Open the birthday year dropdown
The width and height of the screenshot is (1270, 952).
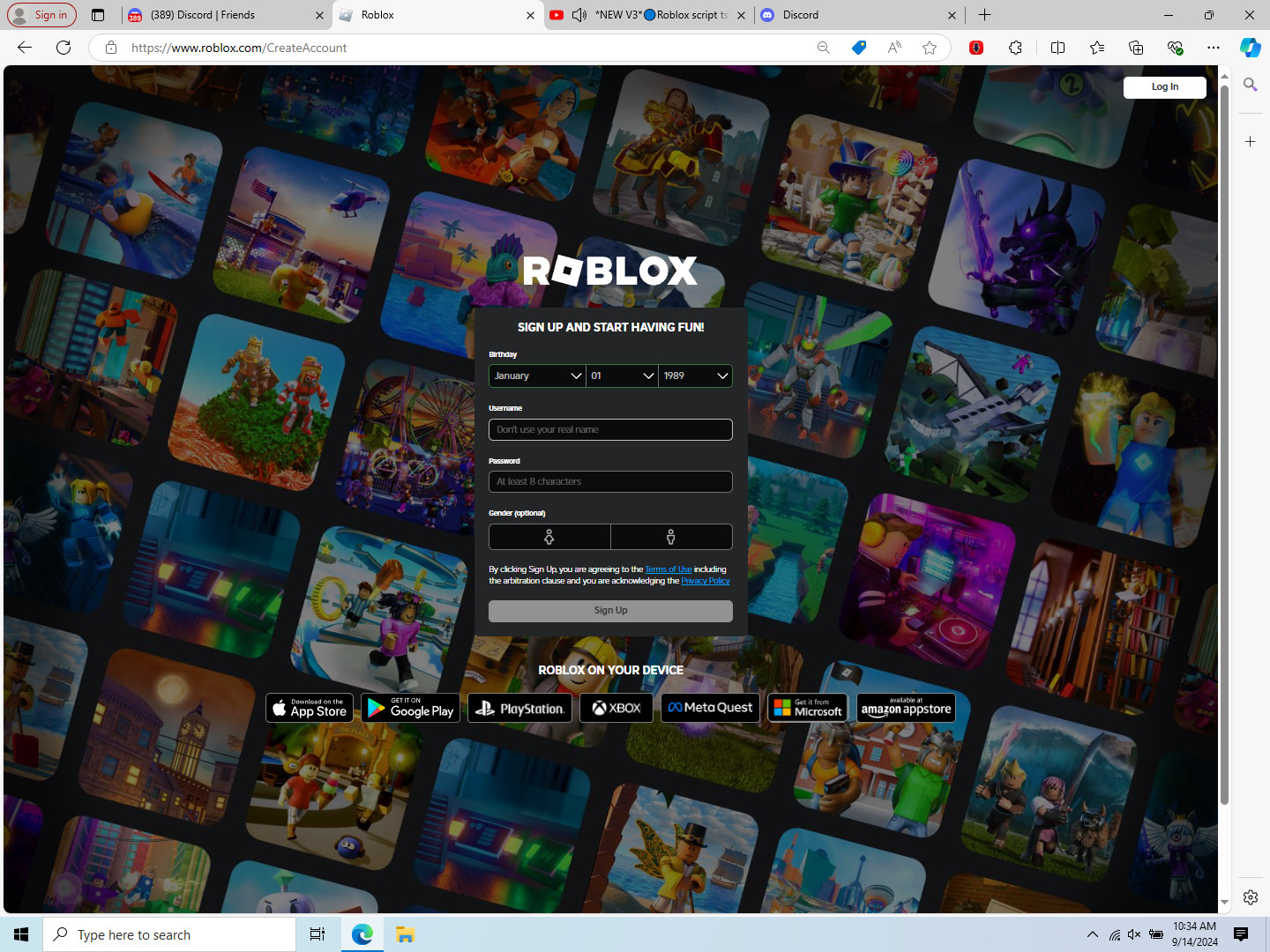pyautogui.click(x=695, y=376)
